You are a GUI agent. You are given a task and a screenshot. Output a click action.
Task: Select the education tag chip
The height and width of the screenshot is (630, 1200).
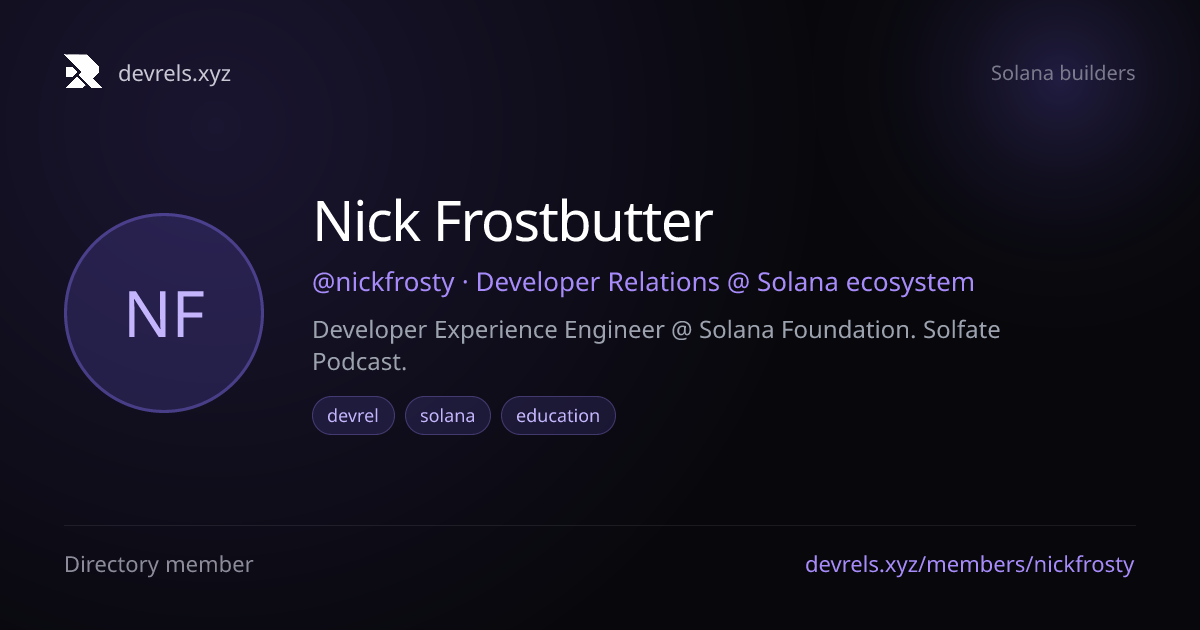tap(558, 416)
